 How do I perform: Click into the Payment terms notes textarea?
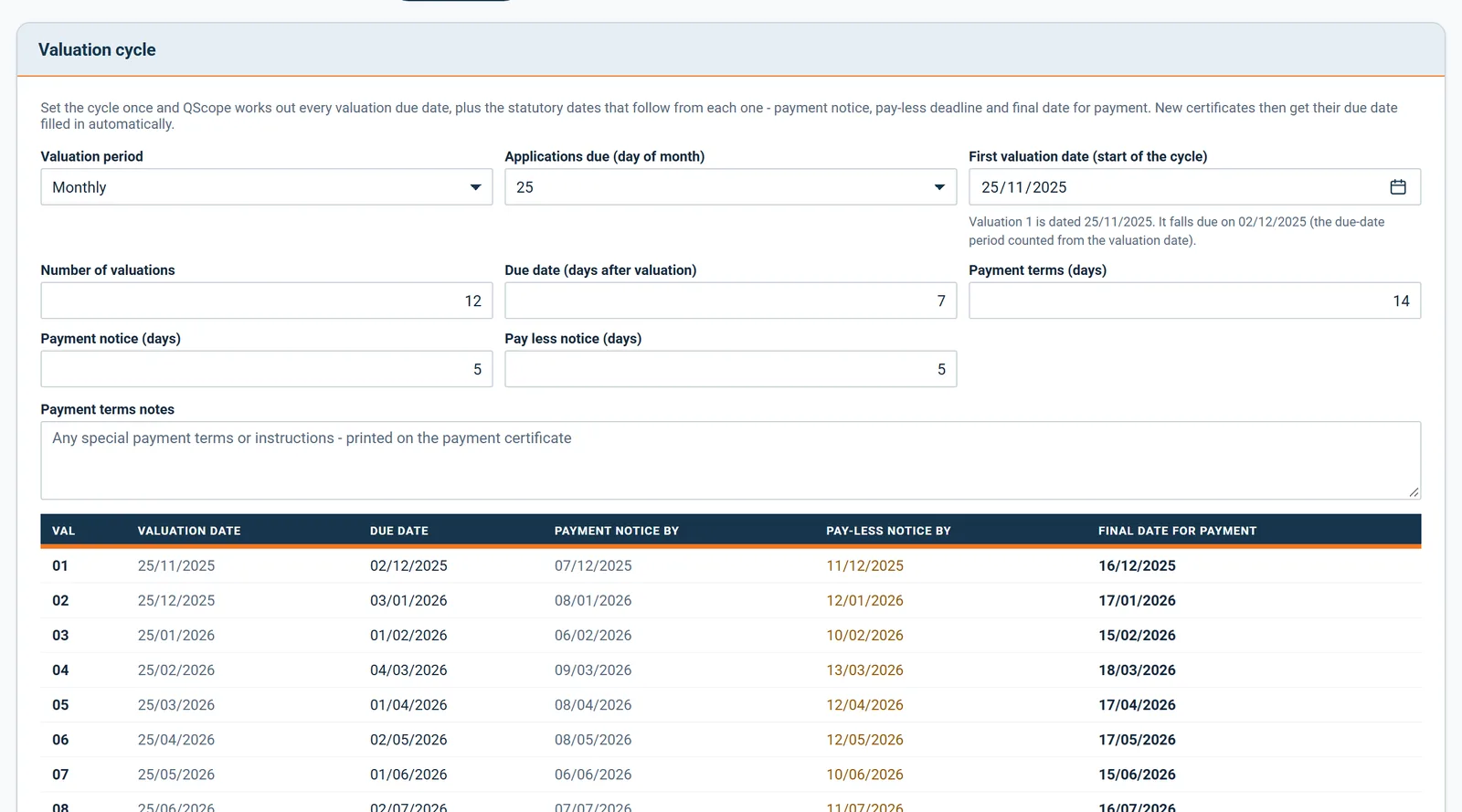tap(731, 460)
